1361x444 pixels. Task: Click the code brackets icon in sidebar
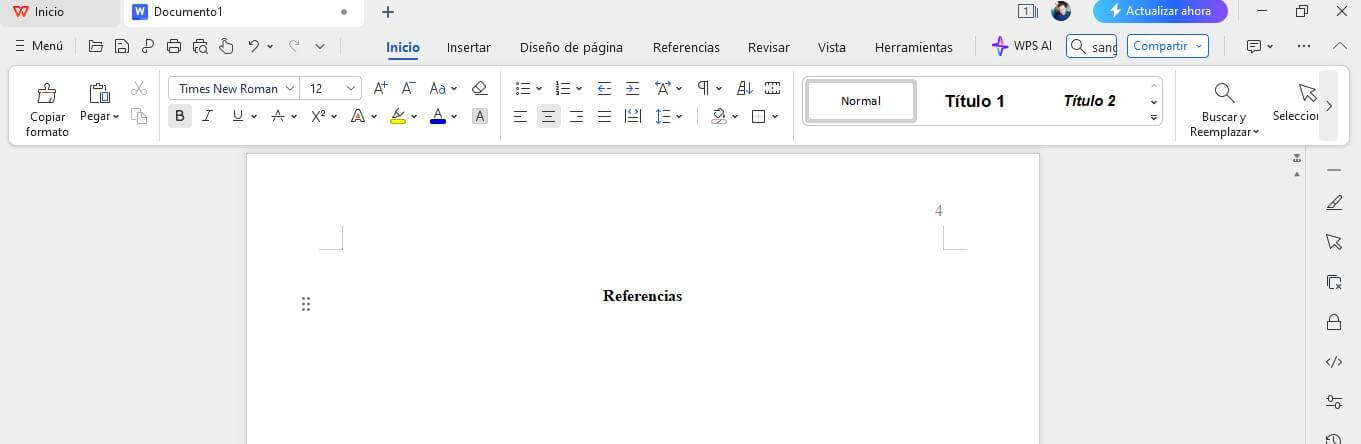1333,362
